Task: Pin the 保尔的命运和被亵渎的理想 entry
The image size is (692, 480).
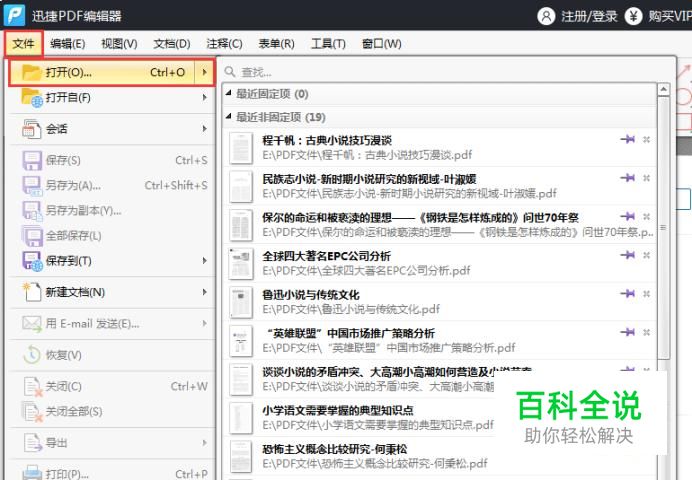Action: coord(628,216)
